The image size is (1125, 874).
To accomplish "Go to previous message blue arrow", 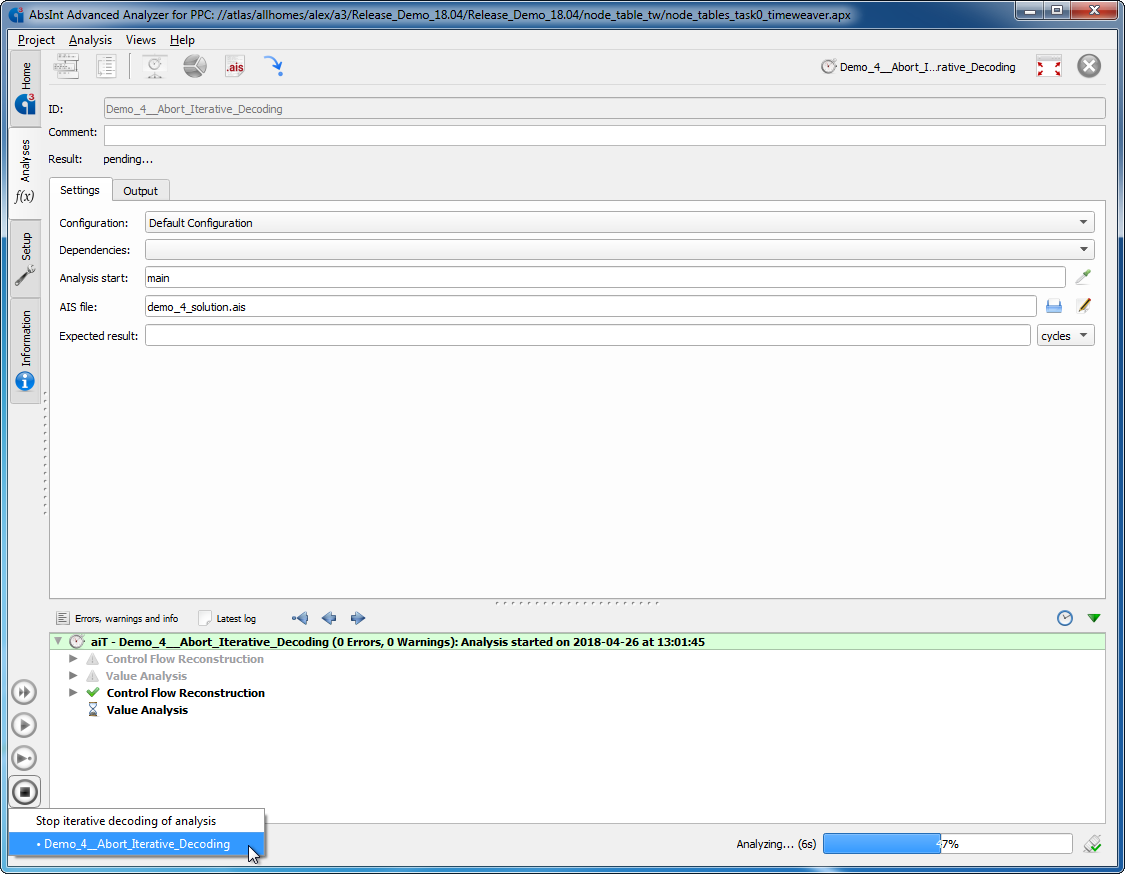I will [x=329, y=618].
